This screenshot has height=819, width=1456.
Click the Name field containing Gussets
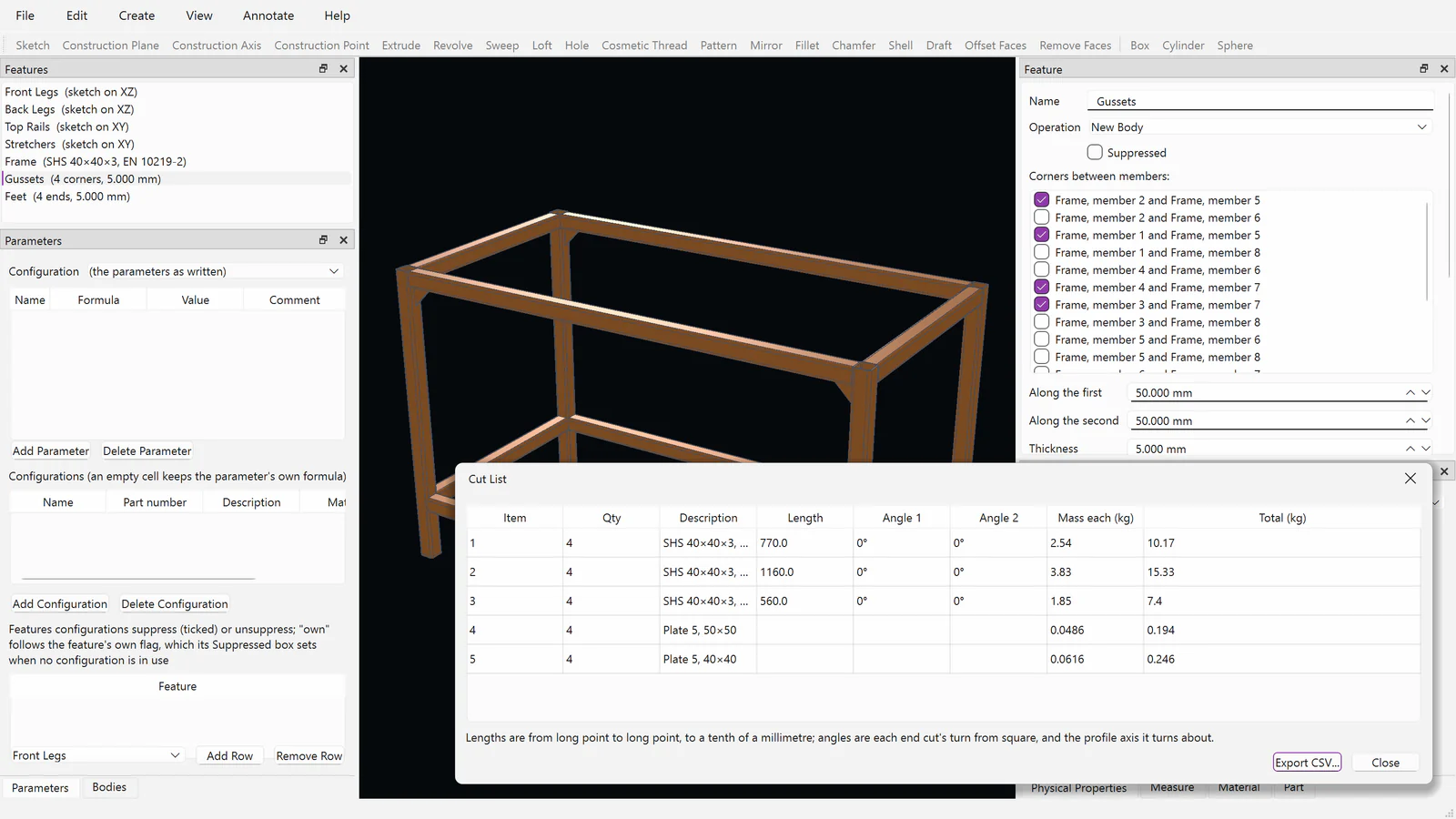[x=1260, y=101]
